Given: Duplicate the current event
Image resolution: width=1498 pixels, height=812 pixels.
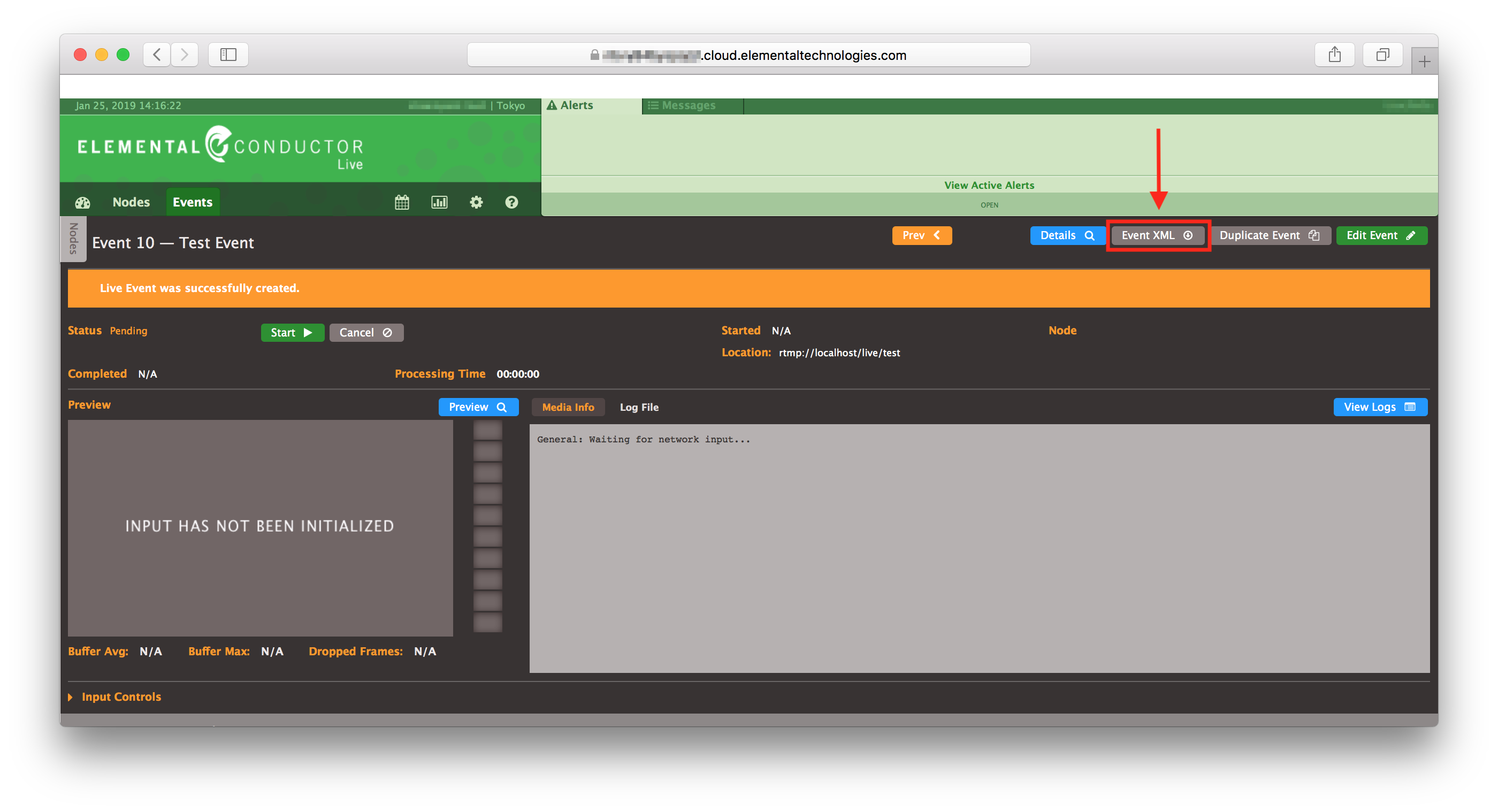Looking at the screenshot, I should pos(1271,235).
